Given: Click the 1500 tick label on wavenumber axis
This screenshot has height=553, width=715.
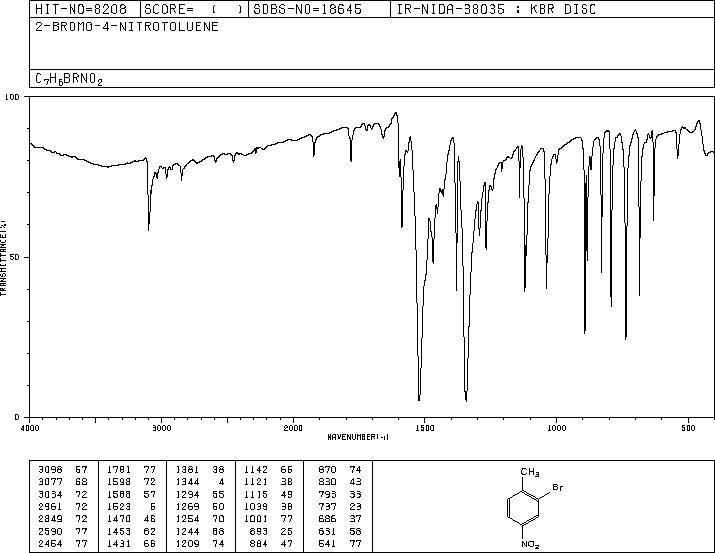Looking at the screenshot, I should [425, 428].
